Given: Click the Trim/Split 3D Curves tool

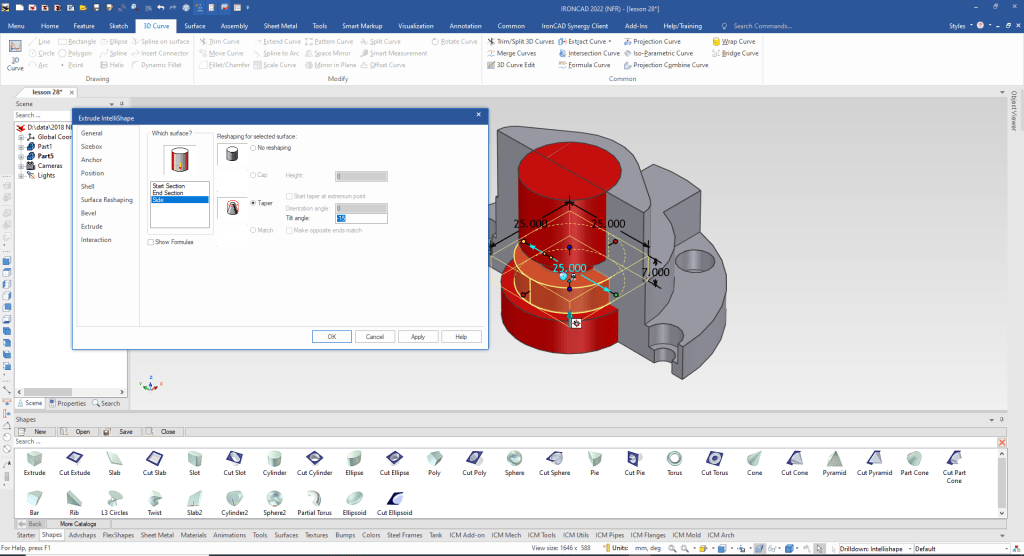Looking at the screenshot, I should [x=523, y=42].
